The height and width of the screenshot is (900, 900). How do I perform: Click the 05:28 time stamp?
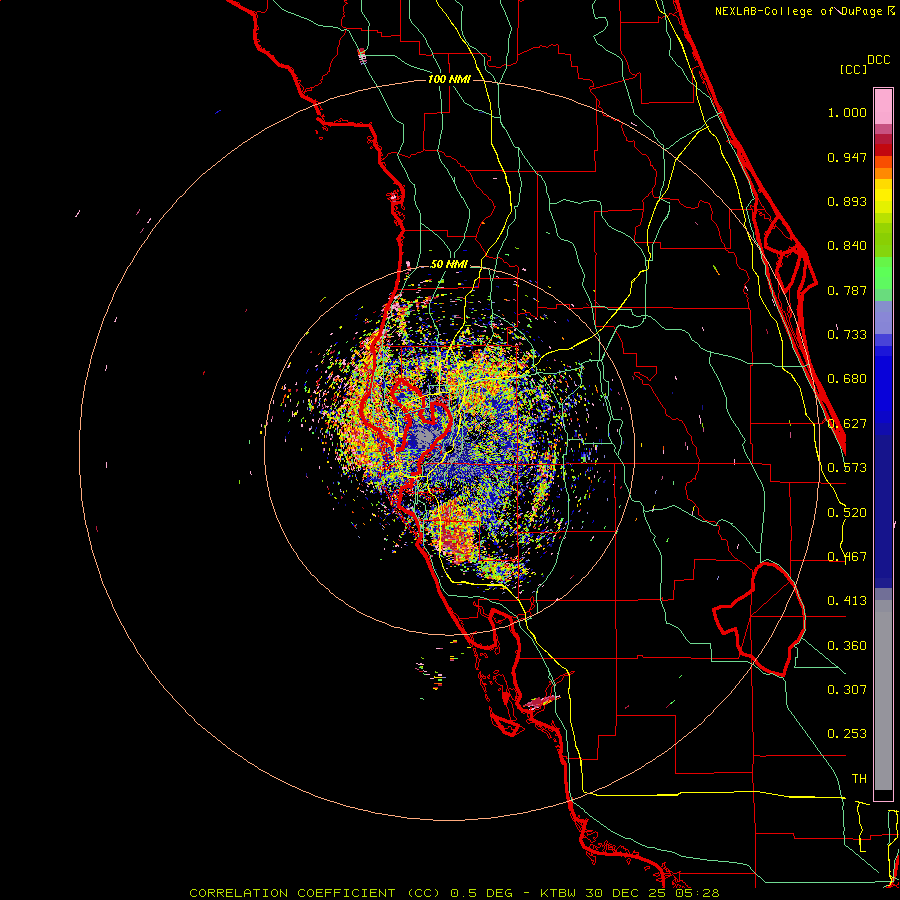(698, 893)
